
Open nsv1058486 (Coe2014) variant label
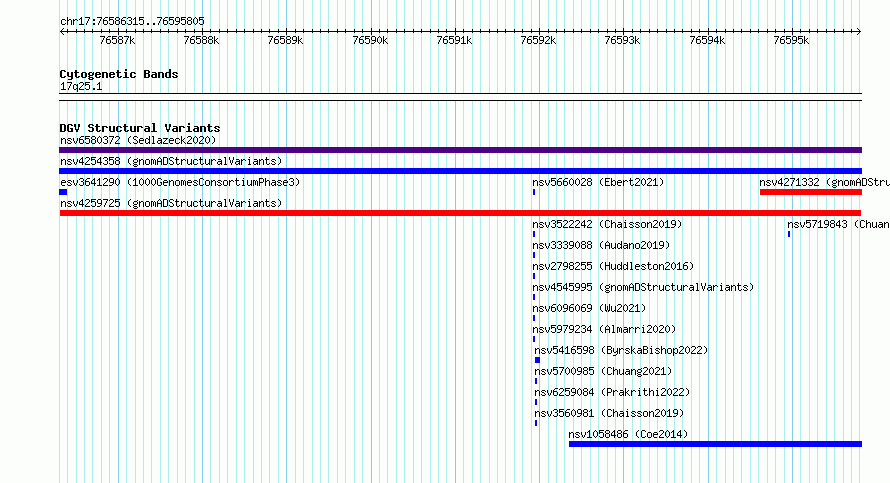click(628, 434)
